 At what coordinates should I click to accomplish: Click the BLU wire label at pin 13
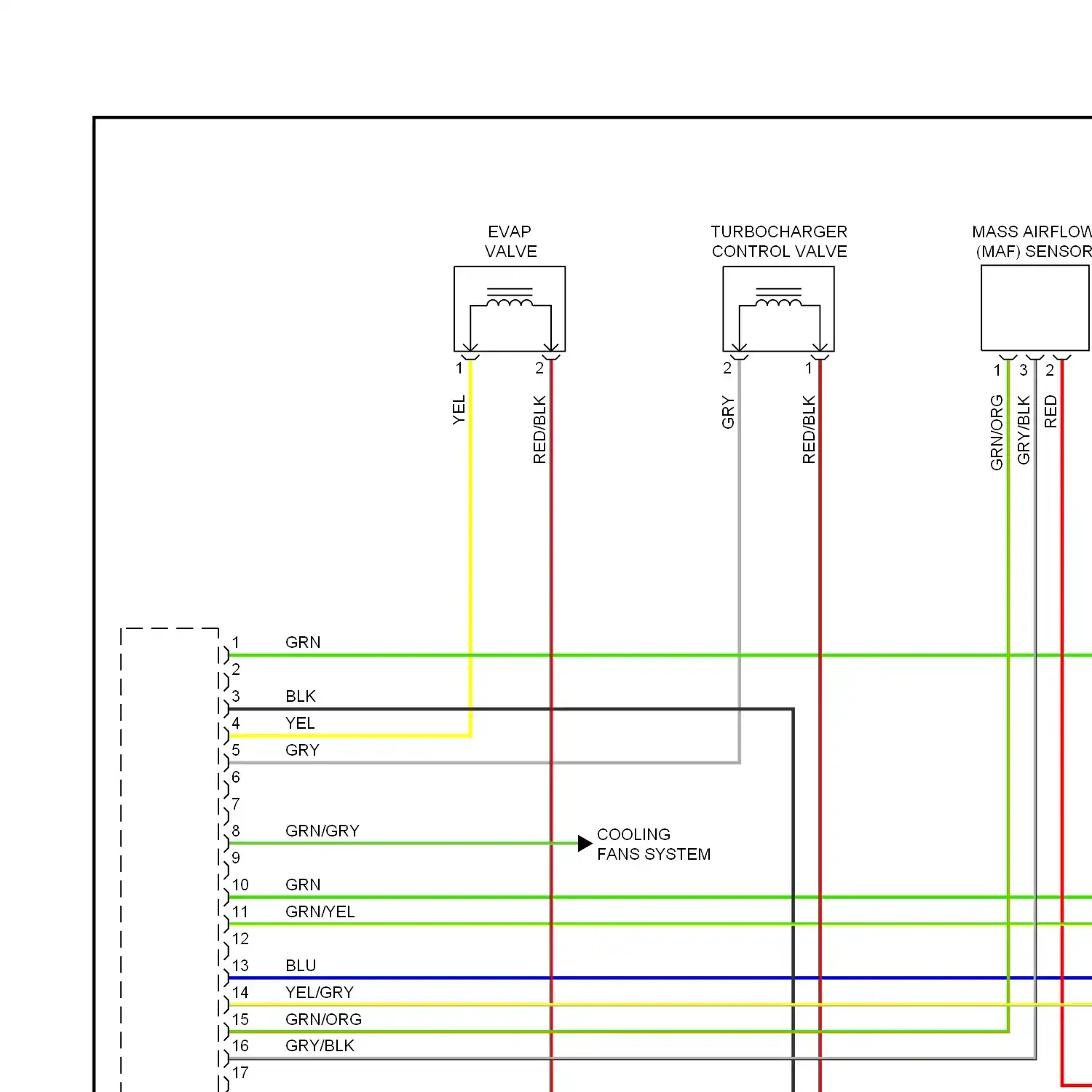click(x=301, y=965)
